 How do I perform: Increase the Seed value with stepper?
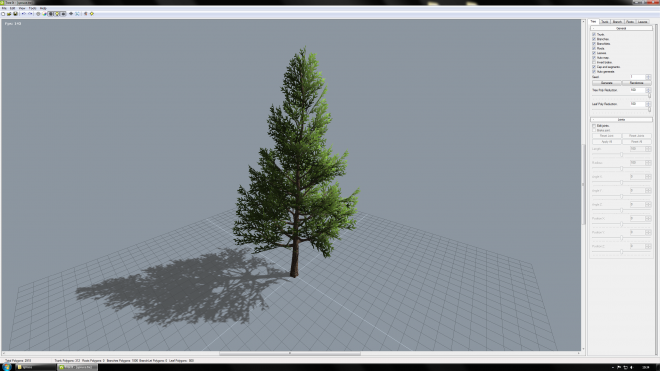(x=648, y=75)
